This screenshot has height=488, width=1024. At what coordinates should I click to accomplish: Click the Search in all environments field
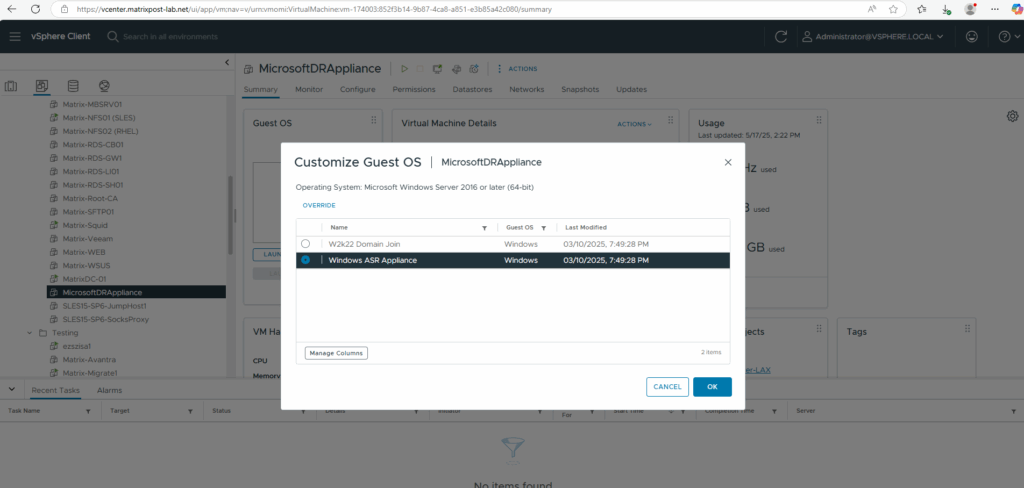(x=170, y=37)
